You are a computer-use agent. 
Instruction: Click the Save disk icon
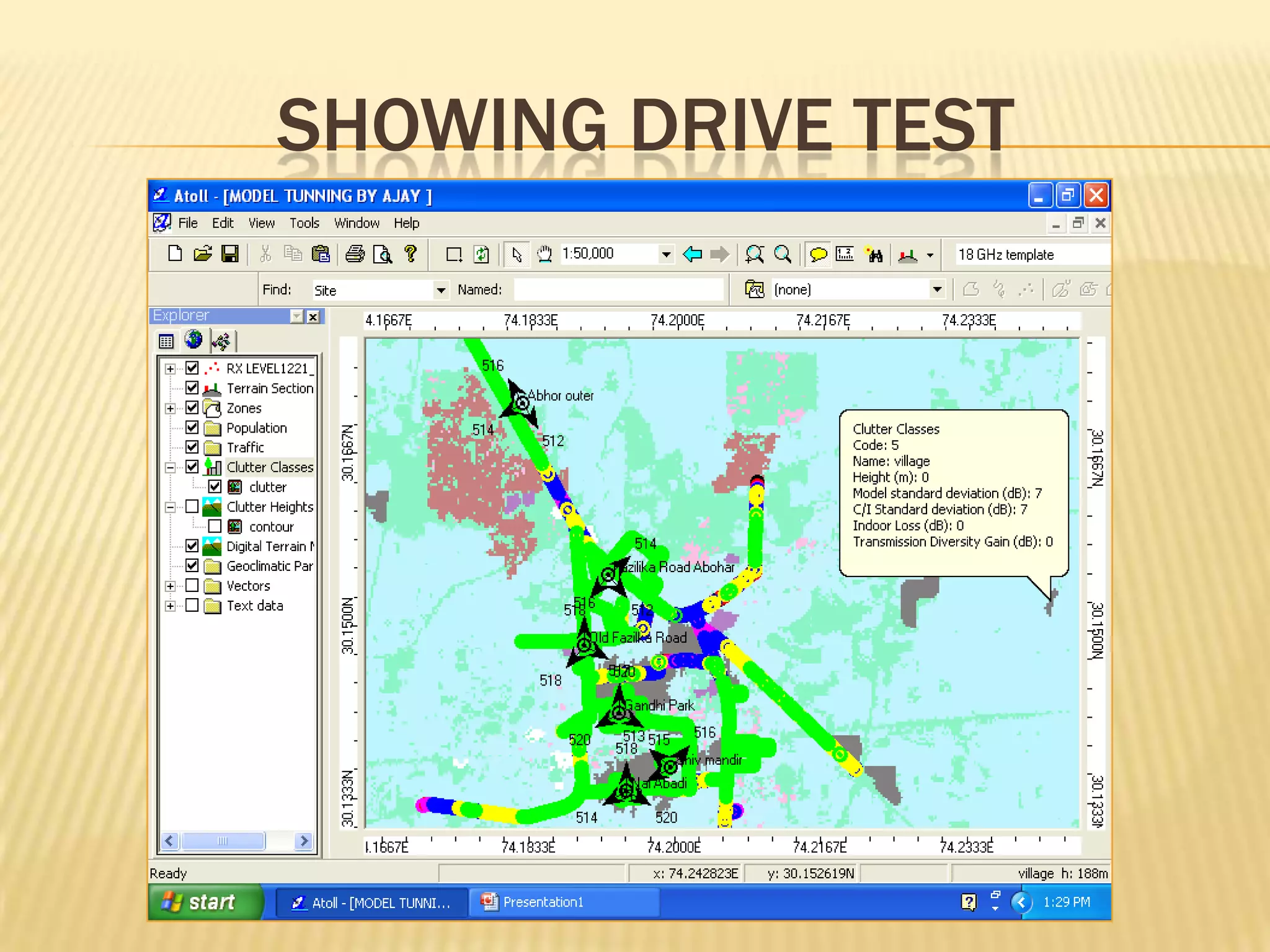tap(230, 254)
